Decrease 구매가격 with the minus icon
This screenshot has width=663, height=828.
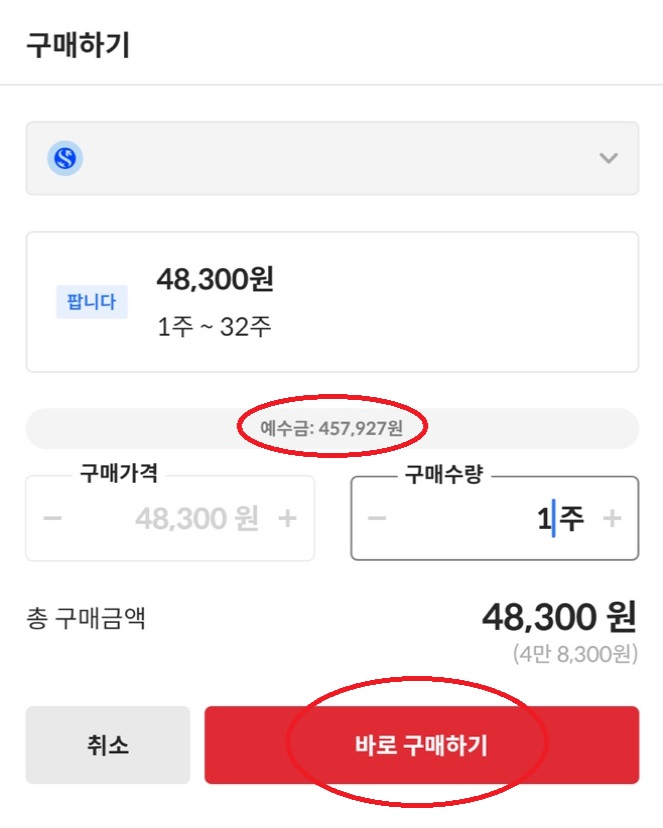coord(53,518)
